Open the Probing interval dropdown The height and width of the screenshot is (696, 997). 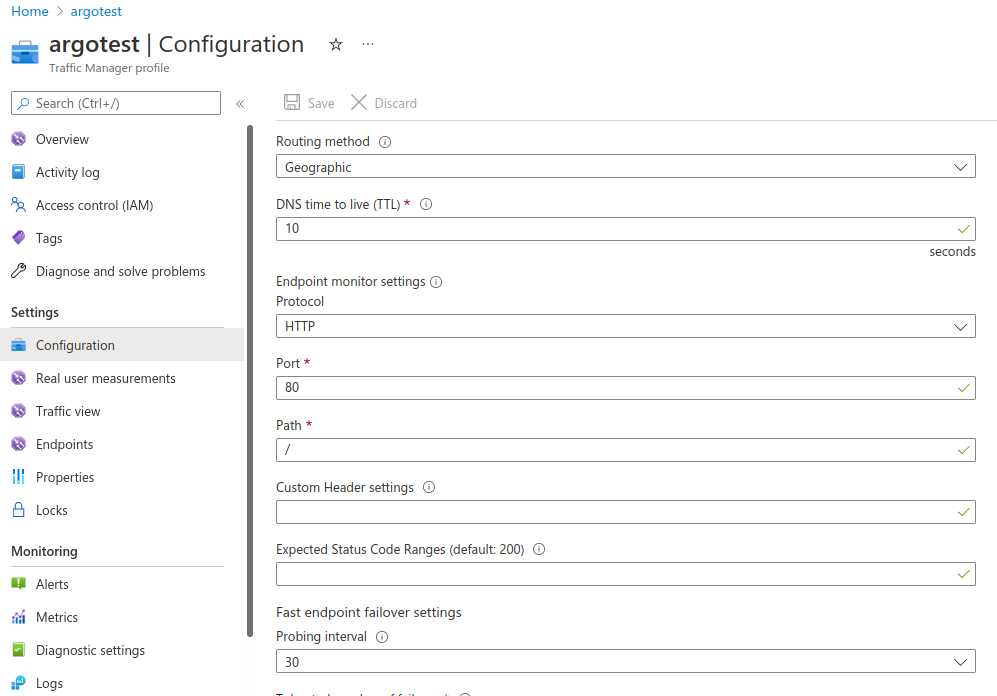[x=625, y=662]
